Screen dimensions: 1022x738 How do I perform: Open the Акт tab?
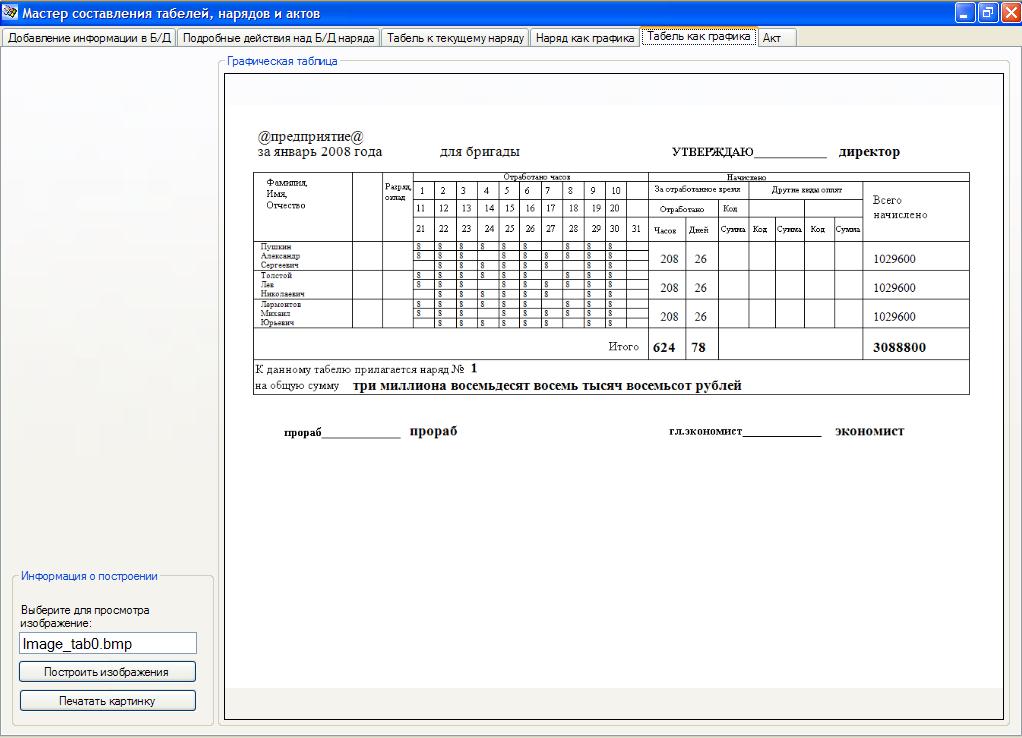click(772, 38)
